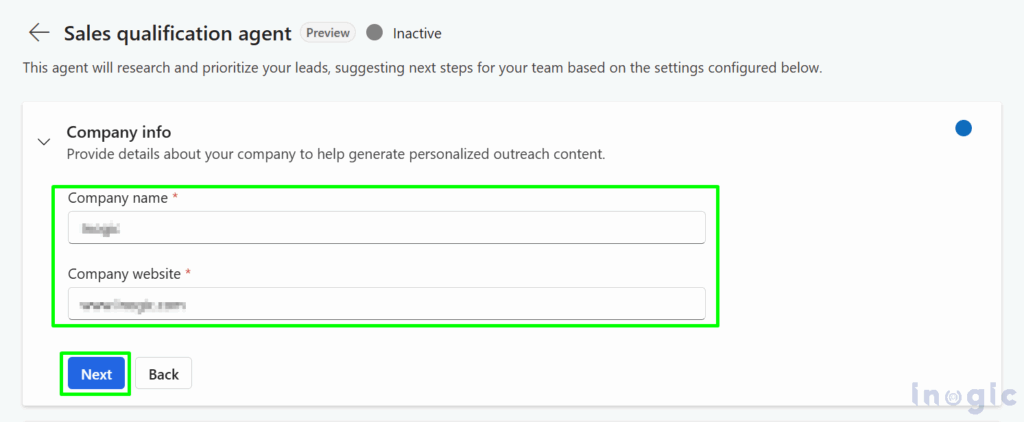Click the agent description paragraph text
The width and height of the screenshot is (1024, 422).
[421, 68]
